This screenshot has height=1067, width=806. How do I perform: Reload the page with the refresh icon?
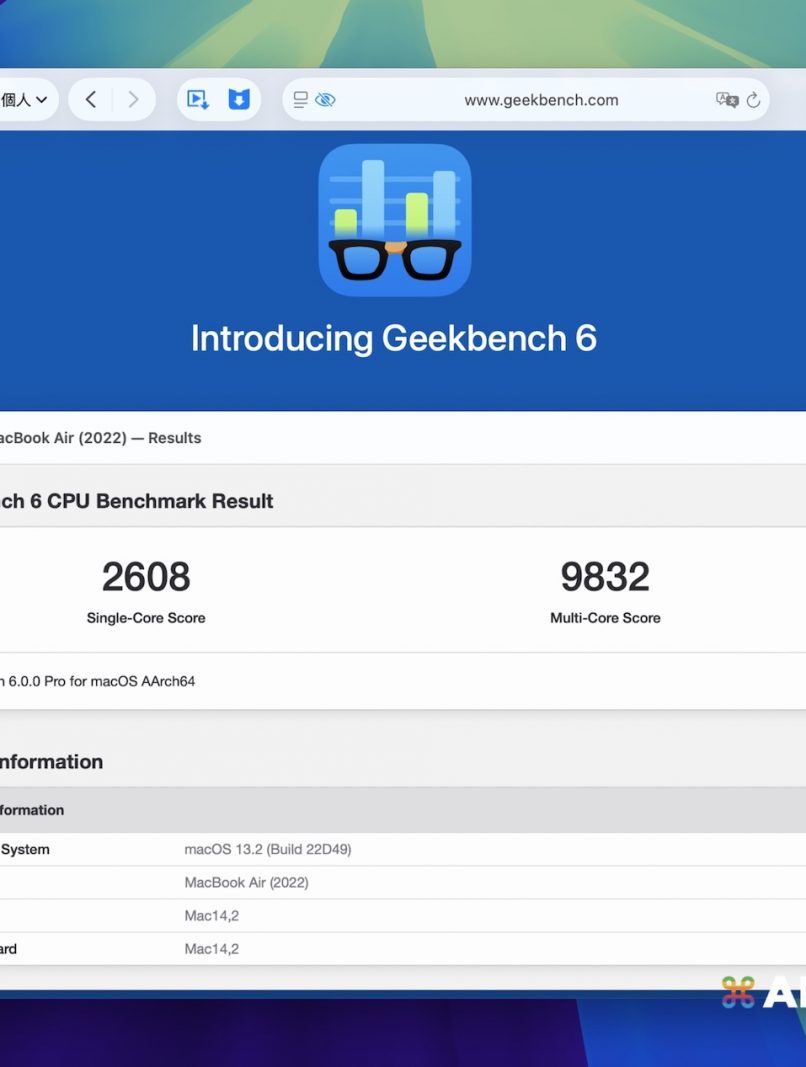[754, 100]
